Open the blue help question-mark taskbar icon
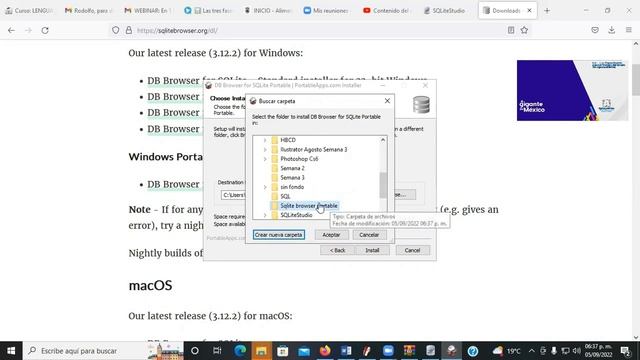Viewport: 640px width, 360px height. pos(473,351)
